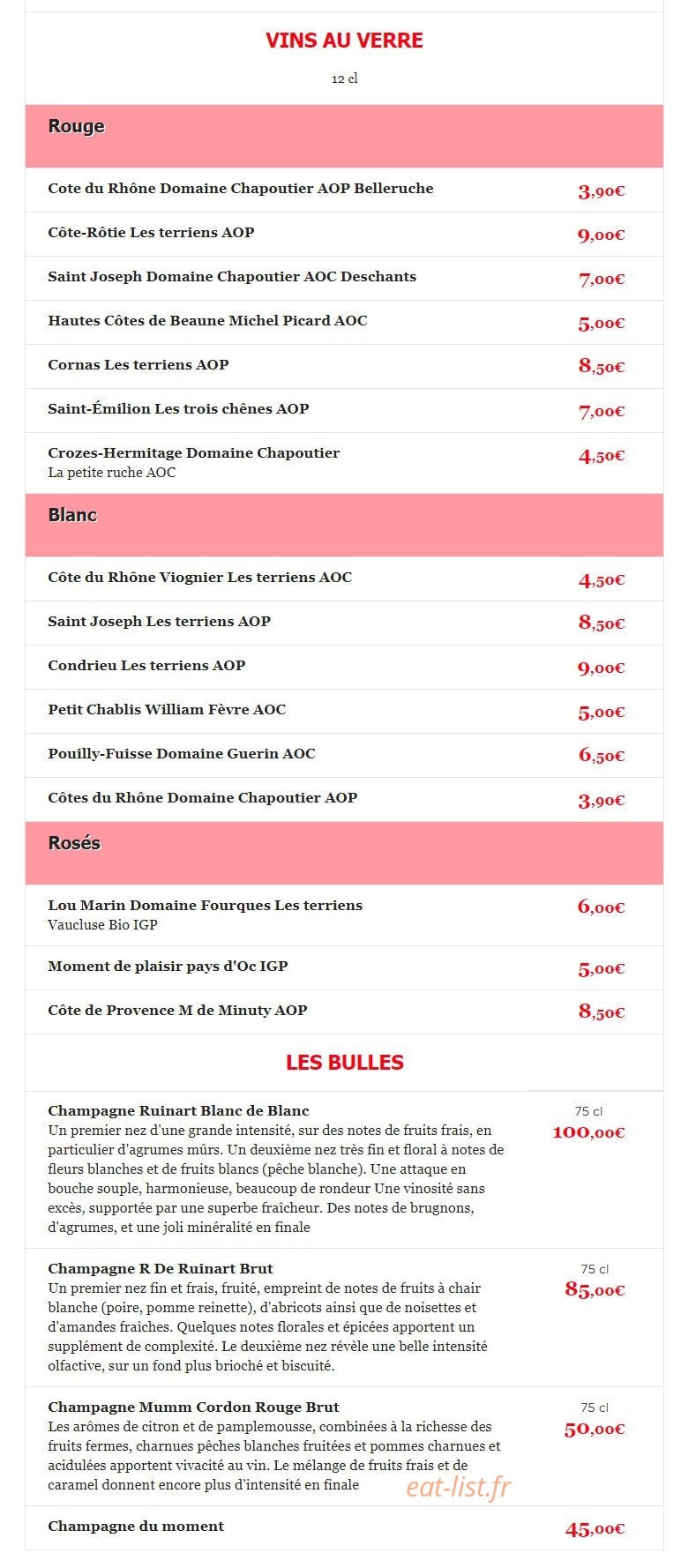
Task: Select the Rosés section header
Action: click(x=344, y=853)
